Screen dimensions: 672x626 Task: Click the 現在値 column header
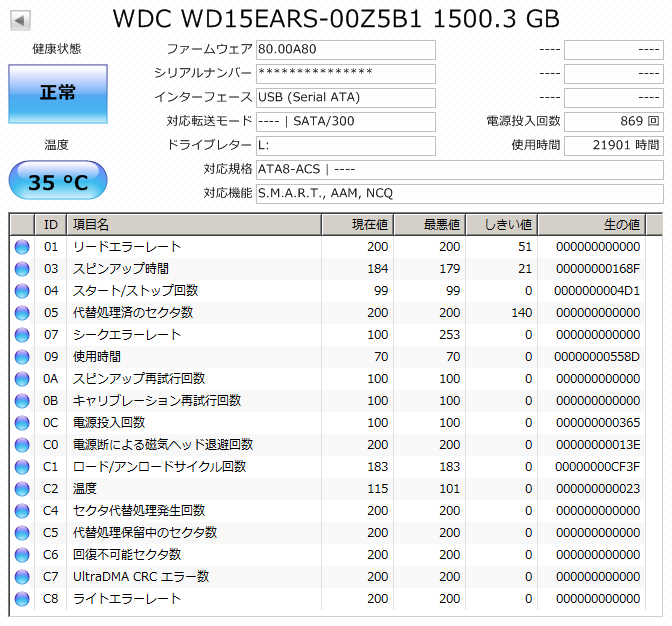coord(357,225)
